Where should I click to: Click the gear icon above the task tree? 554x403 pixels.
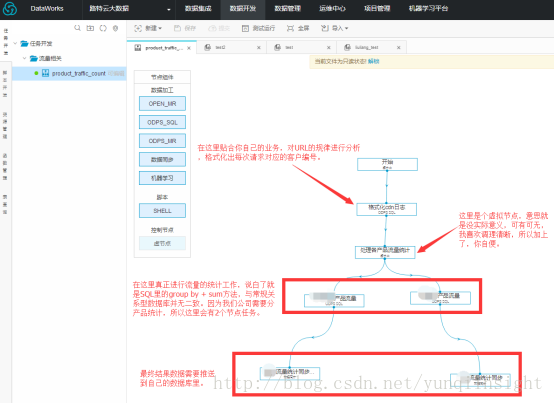click(116, 28)
